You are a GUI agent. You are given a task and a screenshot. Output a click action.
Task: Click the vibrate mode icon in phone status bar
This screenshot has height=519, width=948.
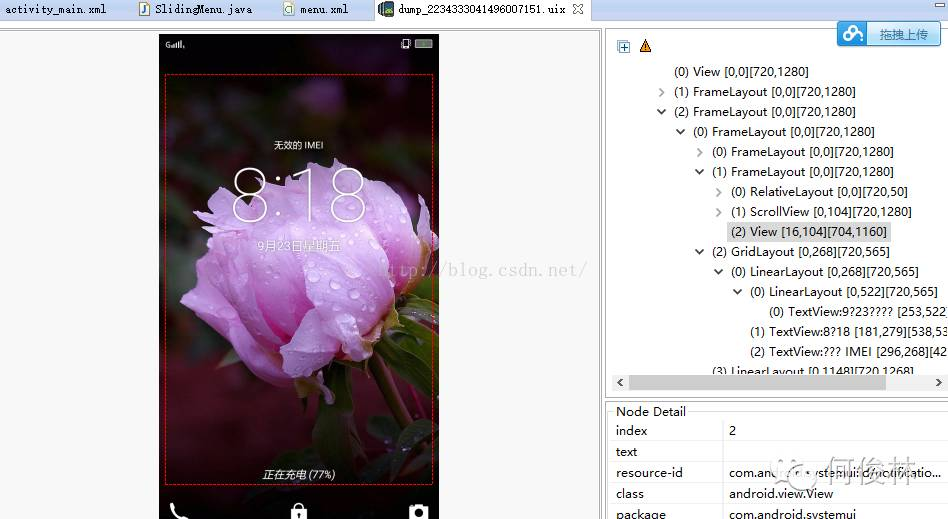pos(406,44)
